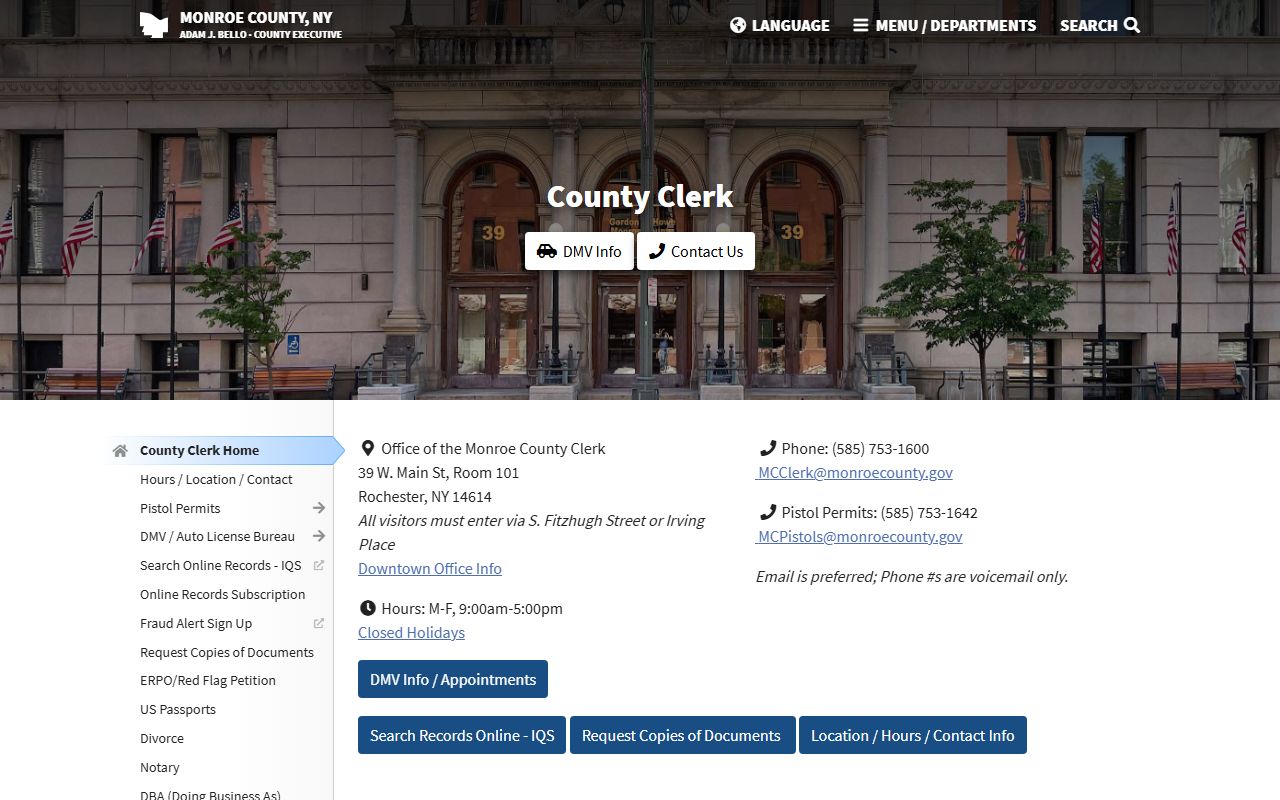The image size is (1280, 800).
Task: Open Pistol Permits sidebar item
Action: point(180,508)
